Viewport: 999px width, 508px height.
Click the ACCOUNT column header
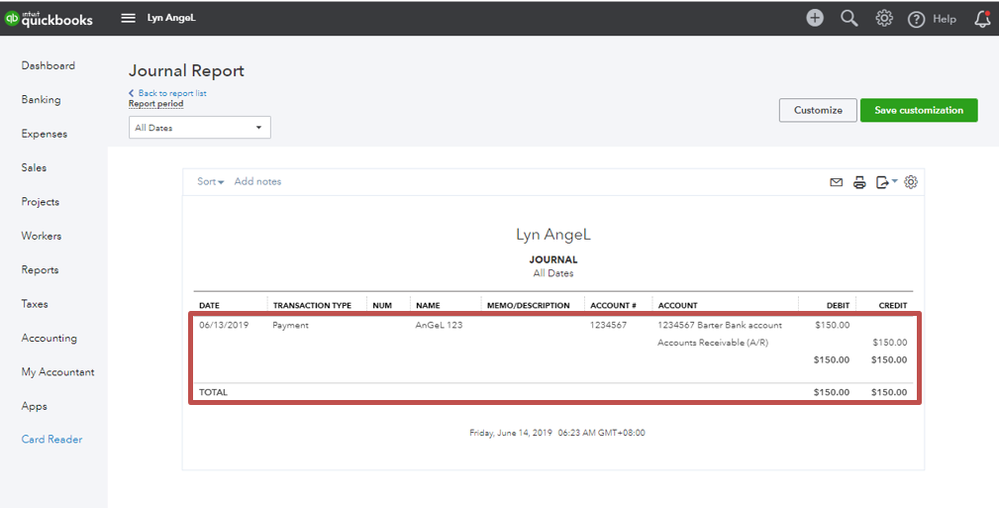(677, 305)
